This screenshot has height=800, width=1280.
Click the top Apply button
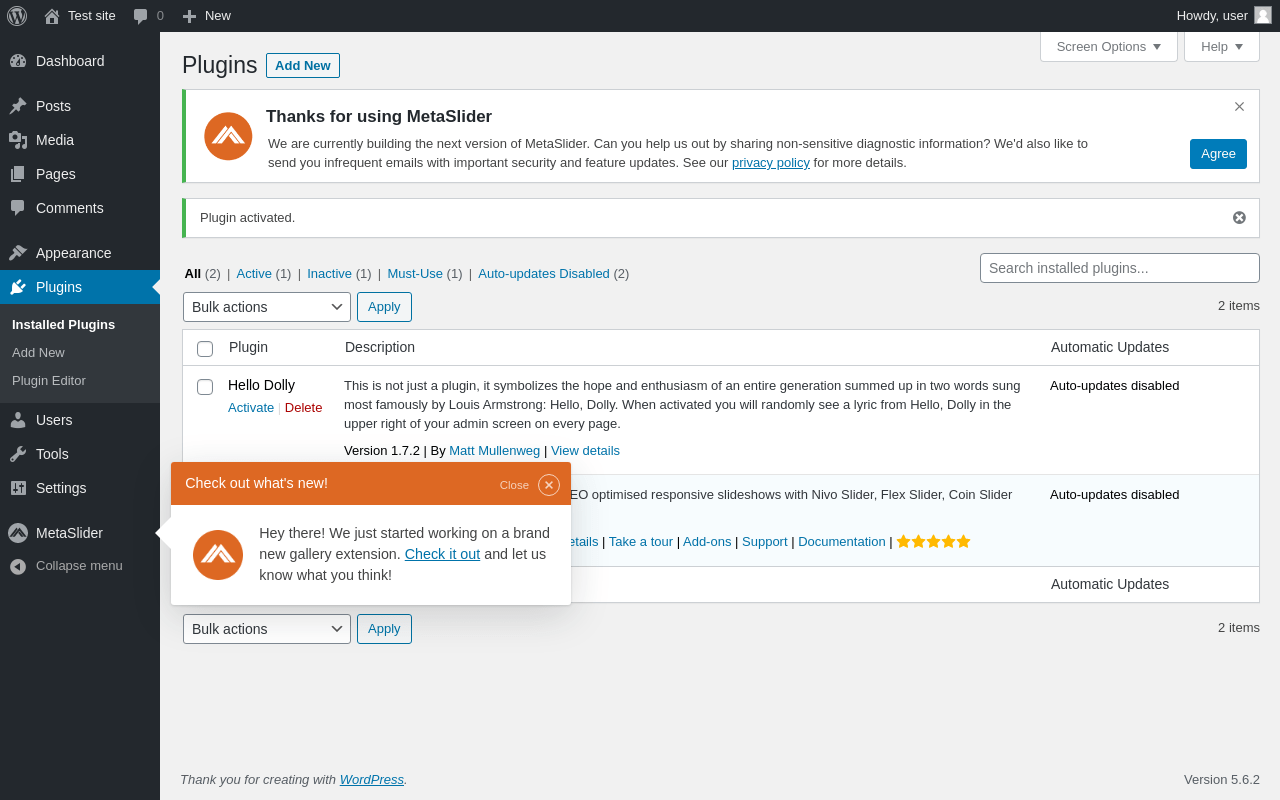pyautogui.click(x=384, y=307)
